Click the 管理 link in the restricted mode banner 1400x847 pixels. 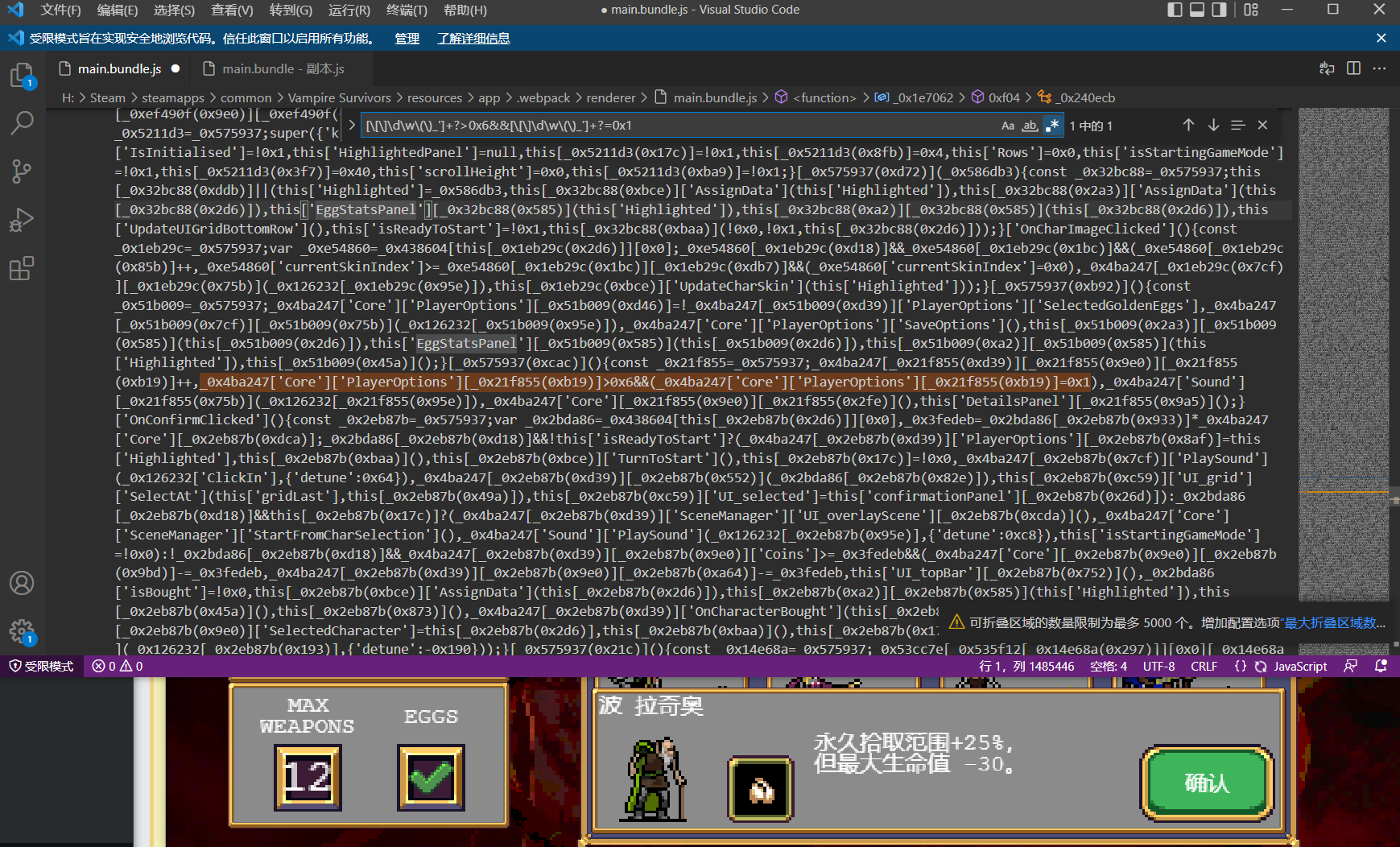(407, 38)
